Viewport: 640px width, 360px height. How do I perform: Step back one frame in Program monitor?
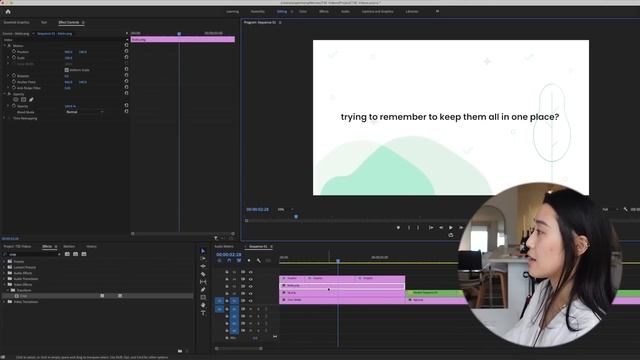click(441, 227)
